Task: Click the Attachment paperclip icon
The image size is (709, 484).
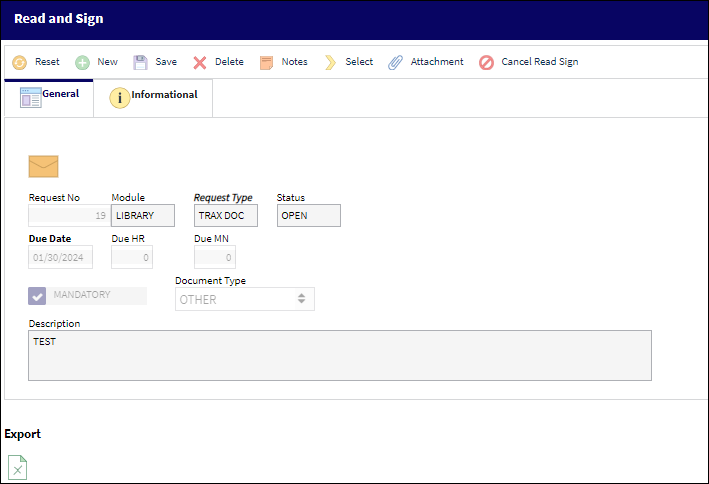Action: click(x=395, y=62)
